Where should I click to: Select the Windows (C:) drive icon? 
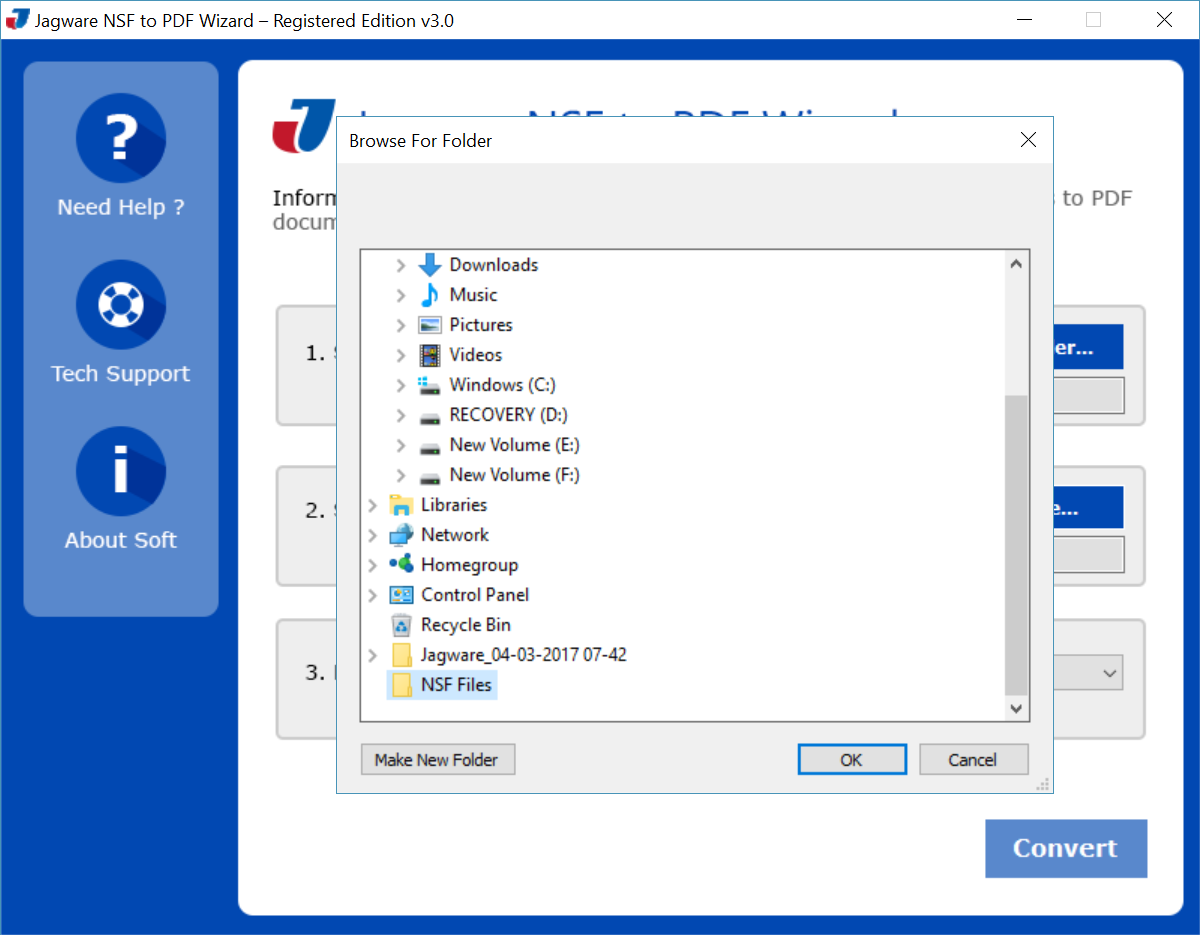[430, 385]
